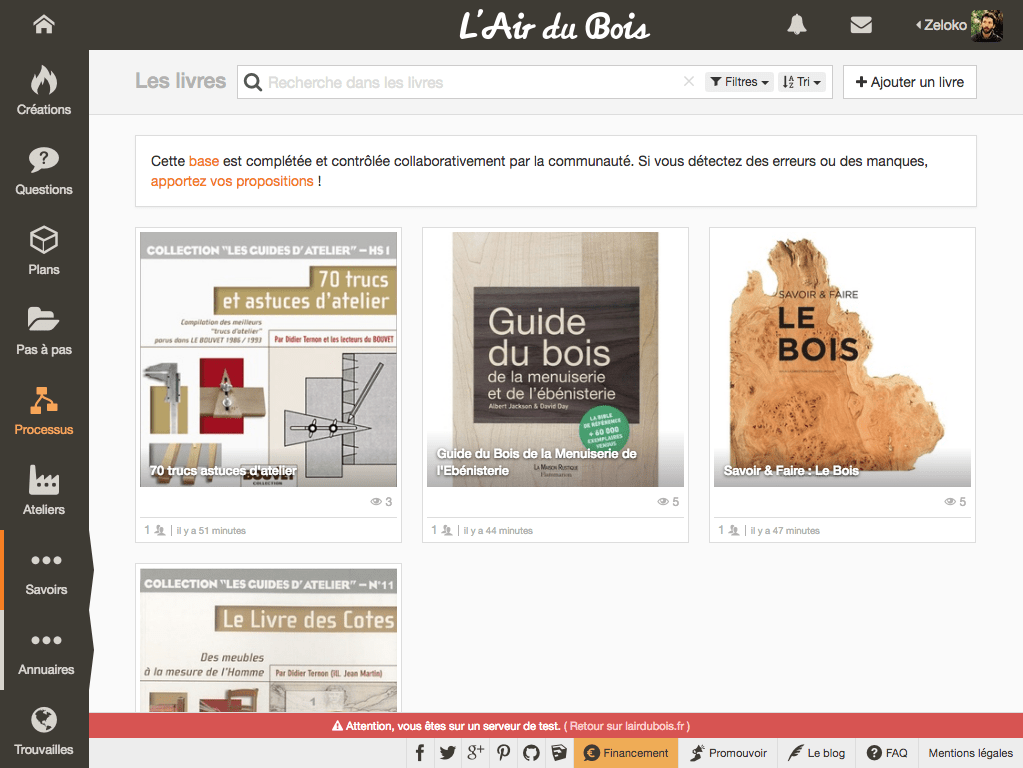Open the Trouvailles globe icon

click(x=44, y=720)
